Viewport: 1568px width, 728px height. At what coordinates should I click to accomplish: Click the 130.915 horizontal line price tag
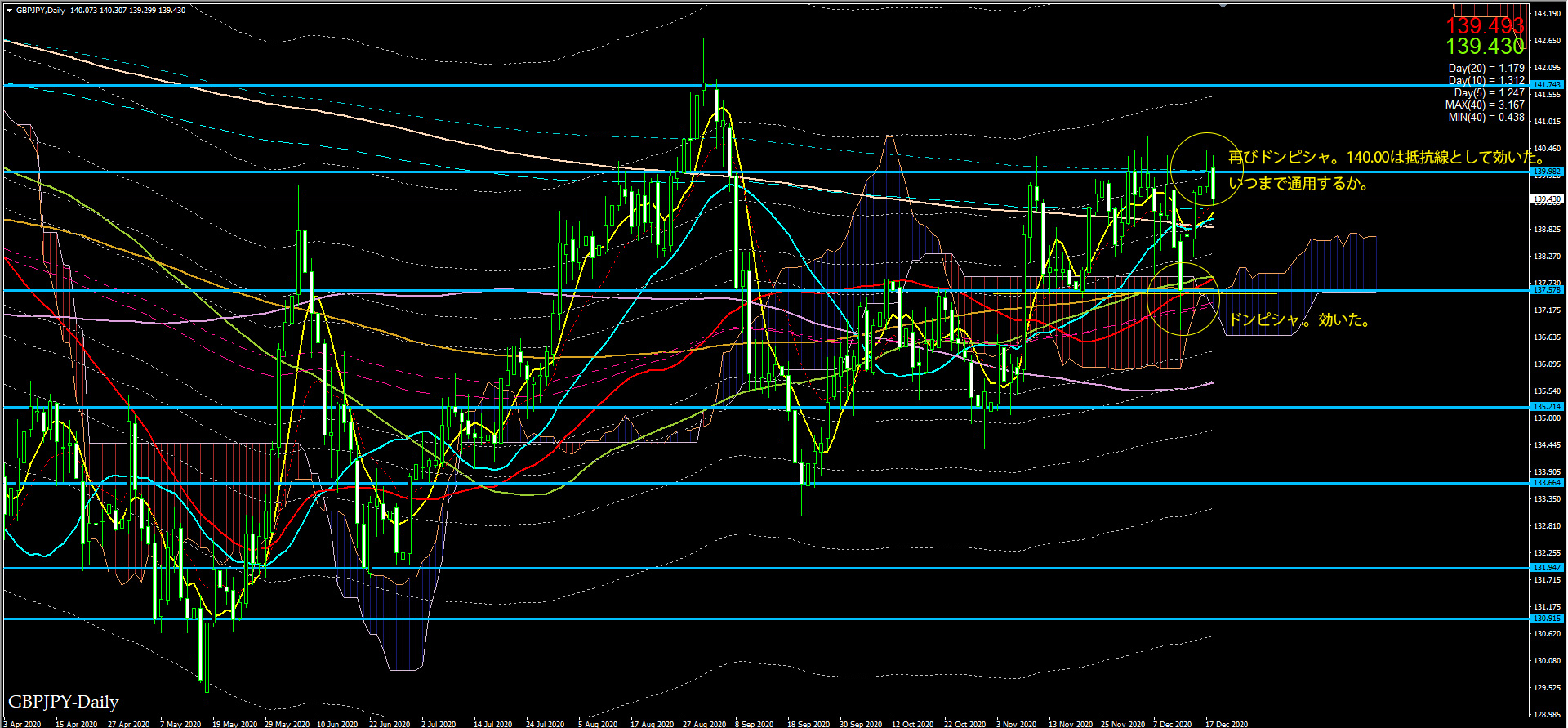coord(1547,619)
